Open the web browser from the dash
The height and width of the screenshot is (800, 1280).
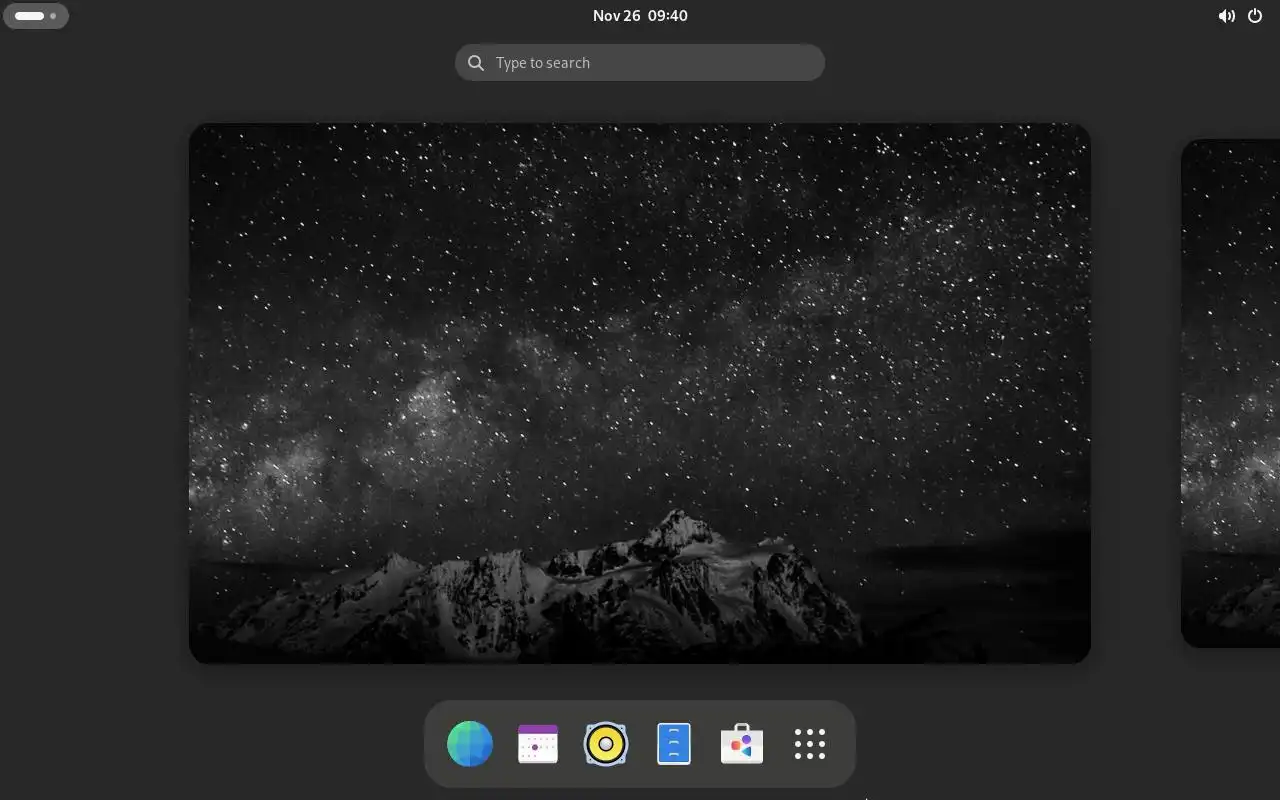point(470,744)
